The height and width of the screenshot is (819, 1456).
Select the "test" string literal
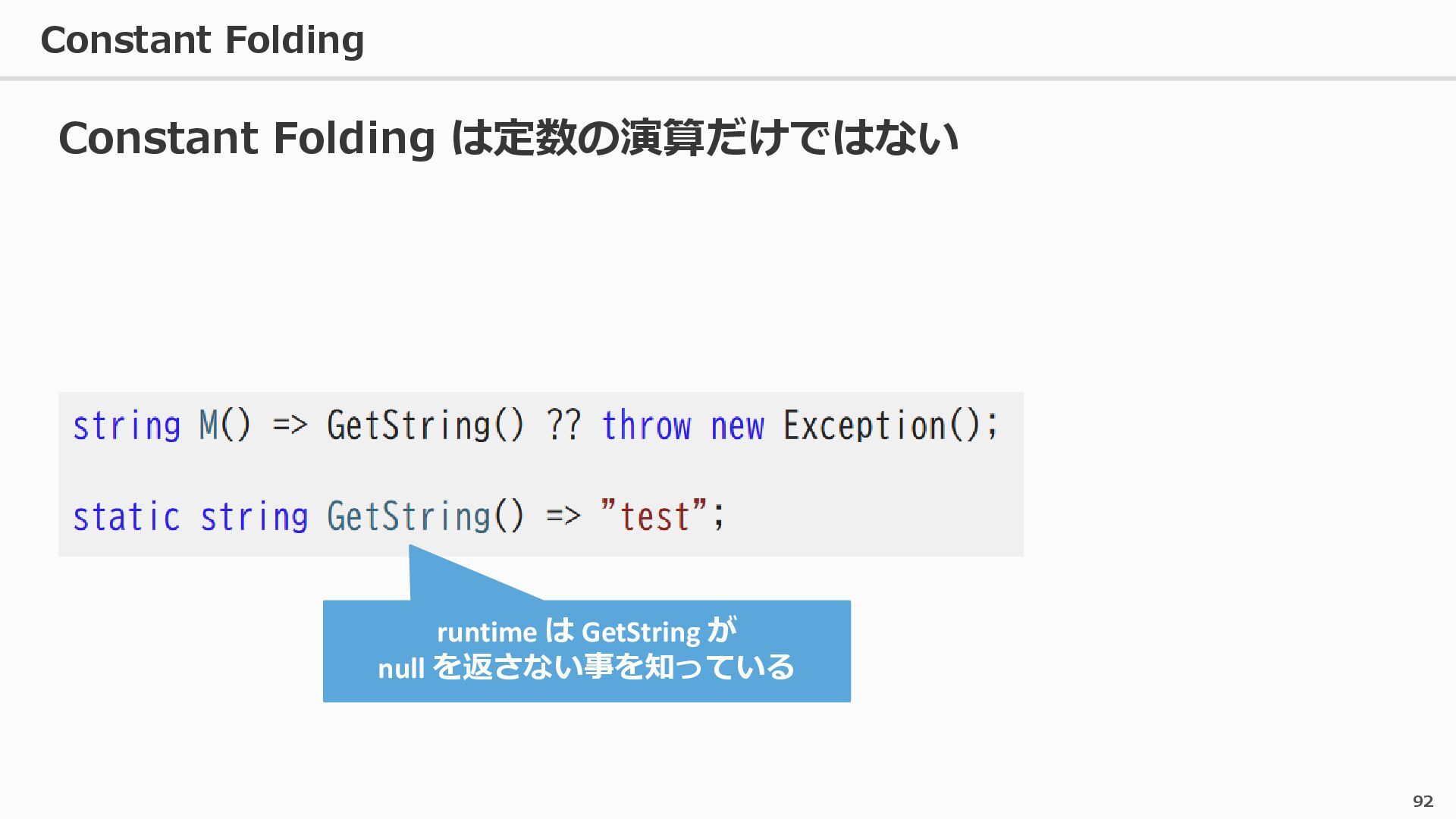tap(654, 517)
